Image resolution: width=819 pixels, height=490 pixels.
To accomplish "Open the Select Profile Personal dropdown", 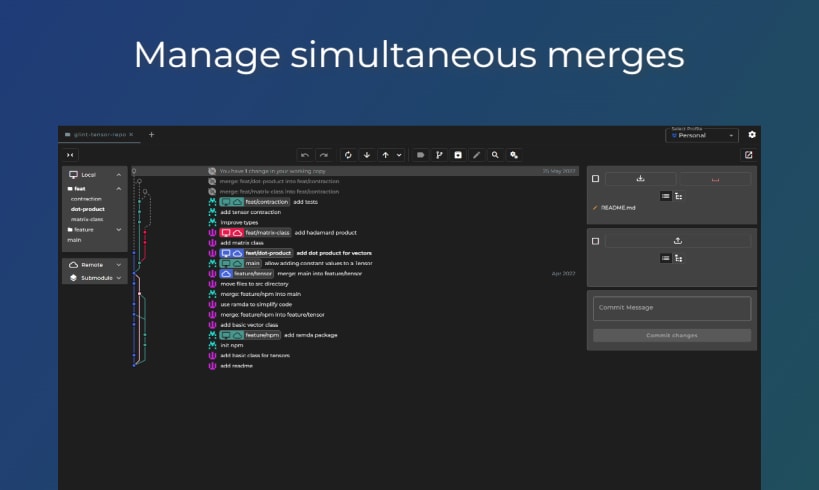I will [702, 135].
